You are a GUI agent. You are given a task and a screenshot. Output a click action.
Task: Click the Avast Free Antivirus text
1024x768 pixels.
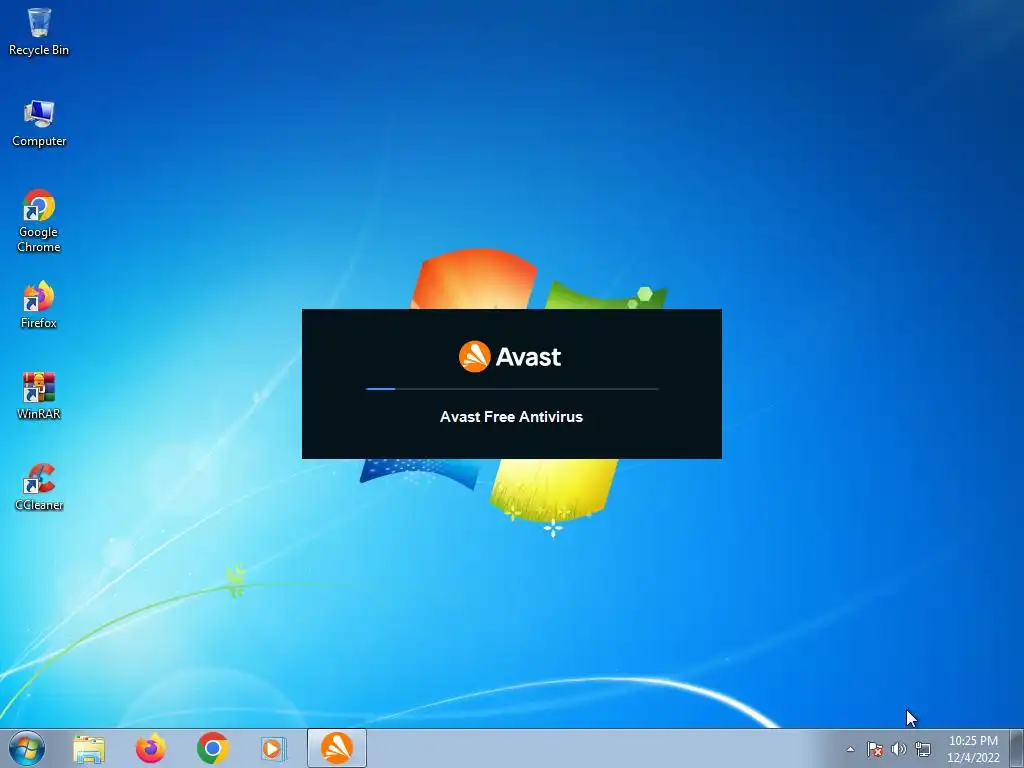511,417
